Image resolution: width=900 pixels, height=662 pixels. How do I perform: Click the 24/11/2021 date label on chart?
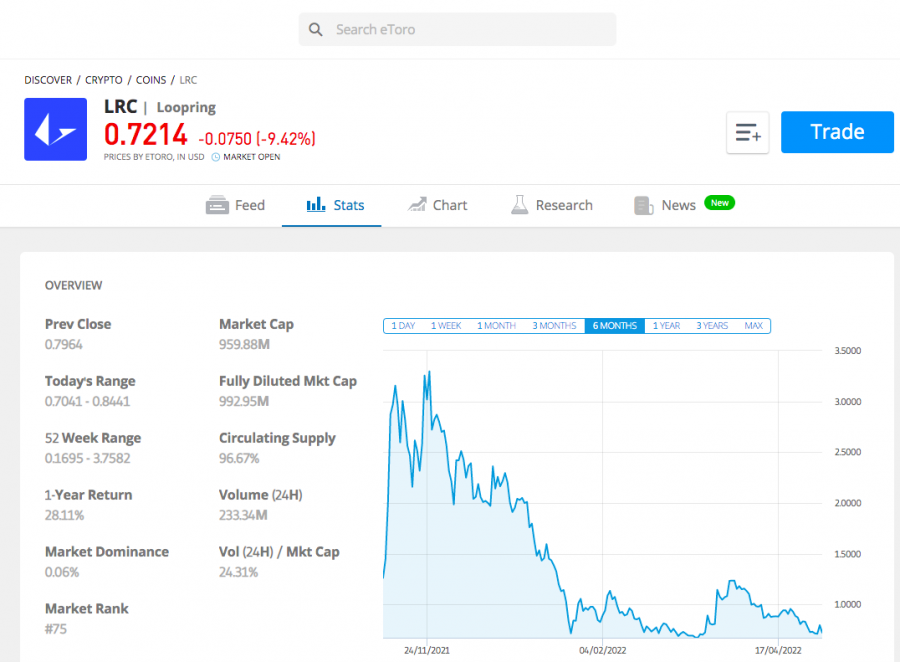pos(426,651)
